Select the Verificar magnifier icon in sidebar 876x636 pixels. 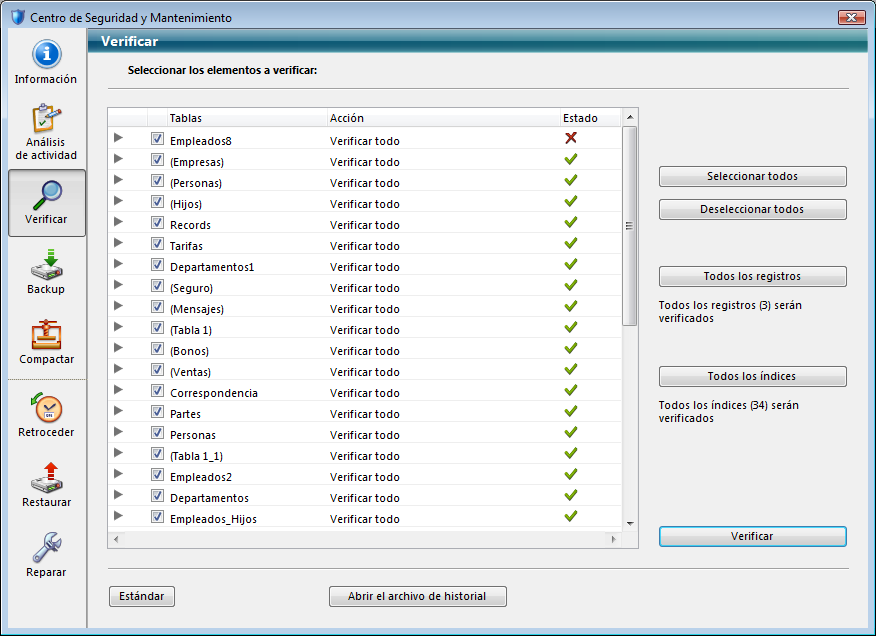[47, 195]
